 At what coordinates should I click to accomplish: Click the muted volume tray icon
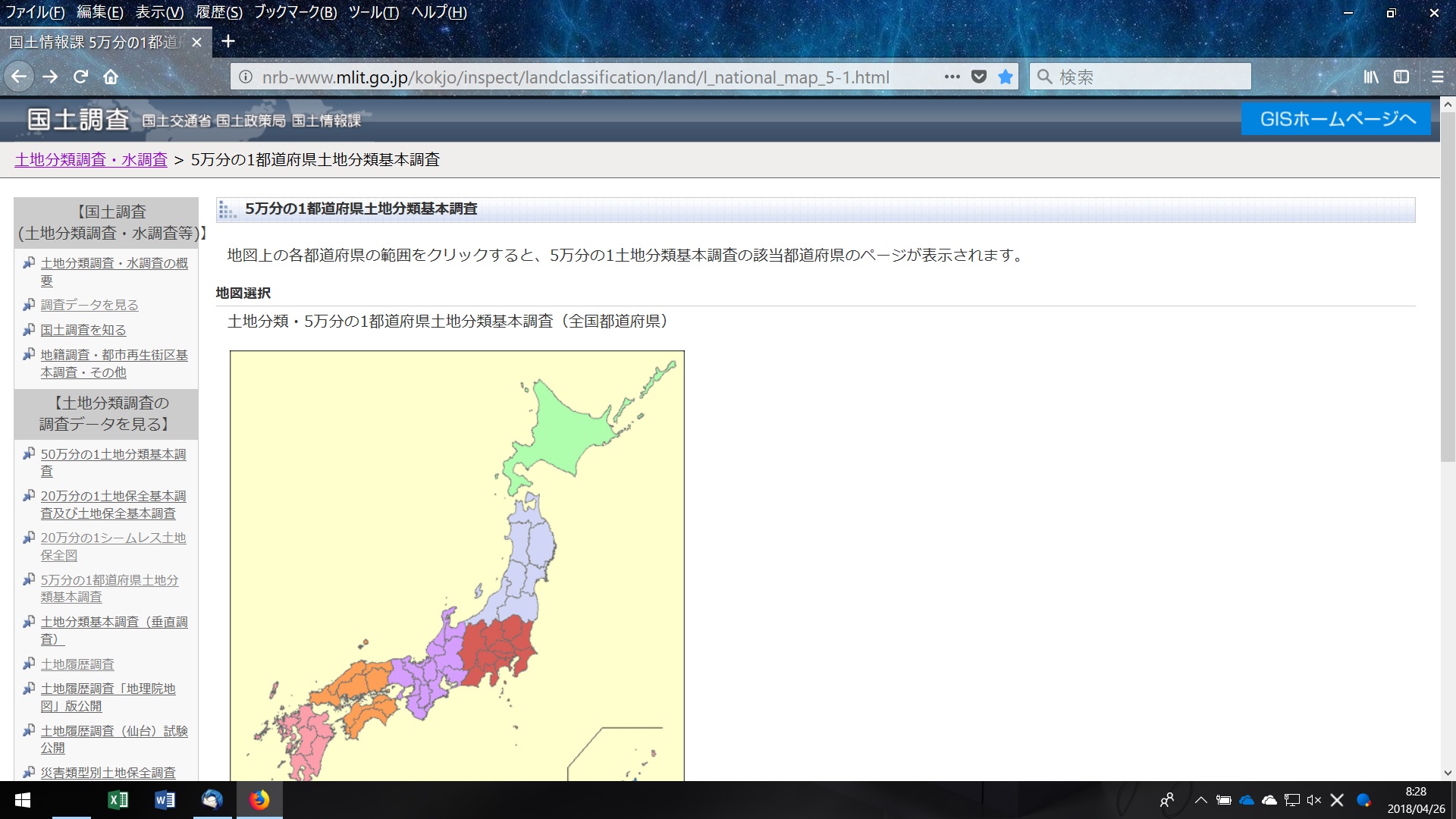pos(1314,800)
